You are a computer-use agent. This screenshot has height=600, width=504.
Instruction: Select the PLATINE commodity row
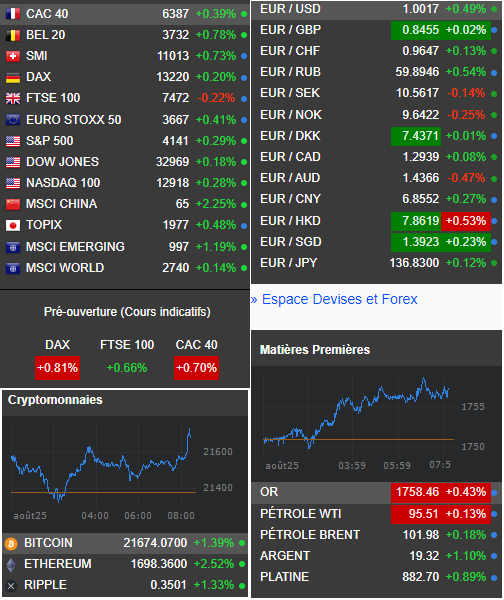point(376,577)
